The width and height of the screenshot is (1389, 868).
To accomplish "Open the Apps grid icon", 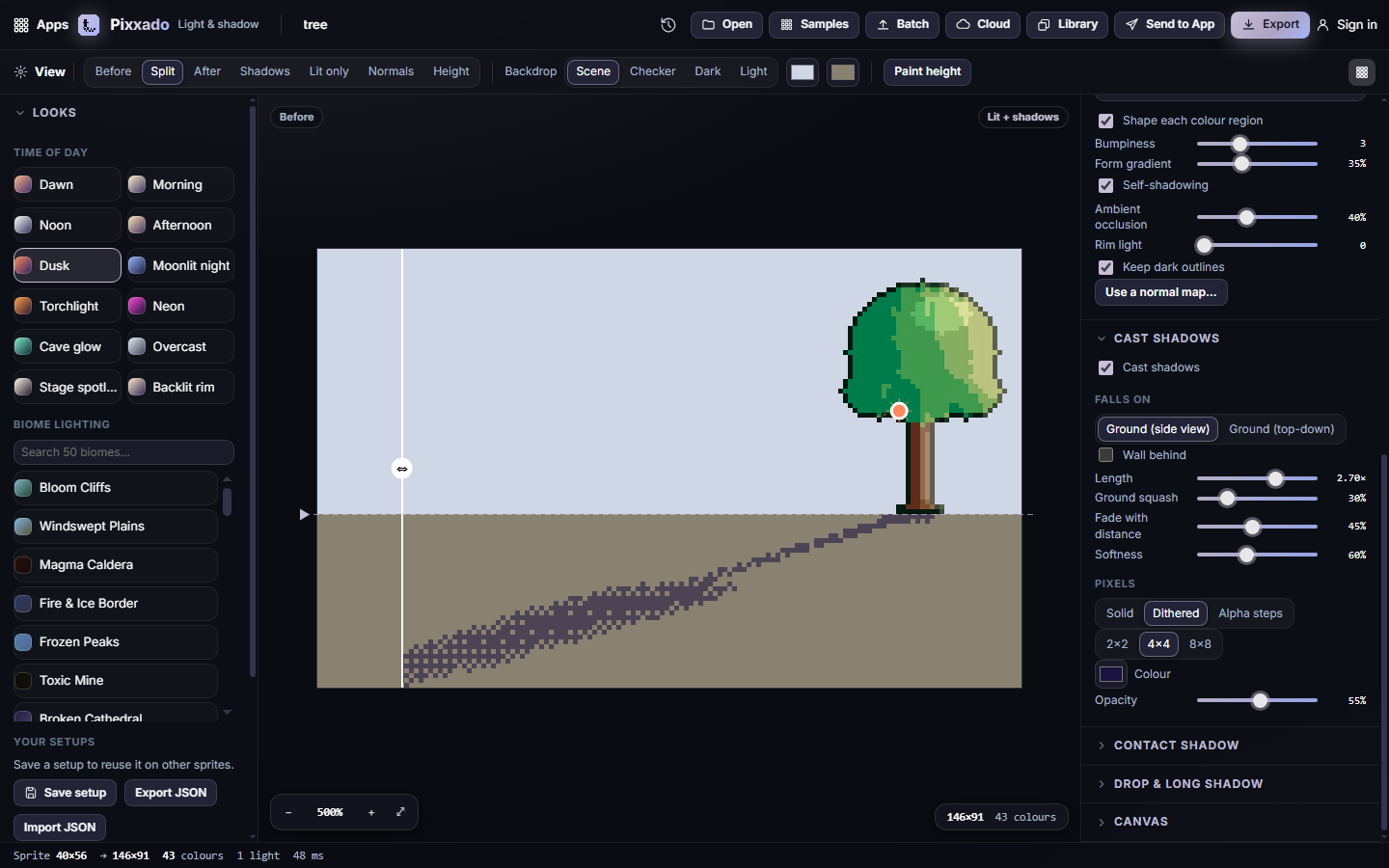I will click(21, 25).
